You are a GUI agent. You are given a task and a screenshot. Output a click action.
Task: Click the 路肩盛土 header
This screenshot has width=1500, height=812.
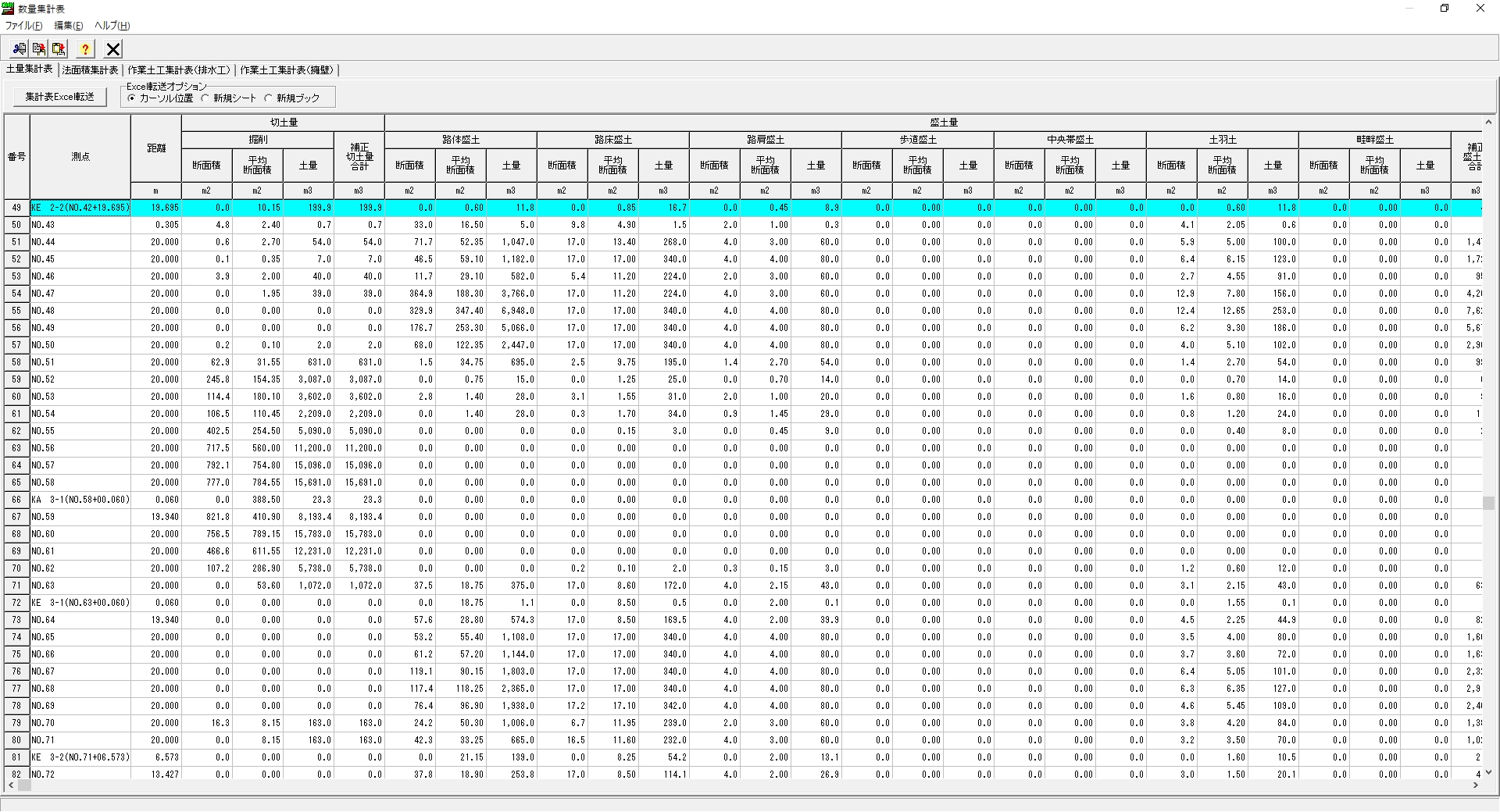click(x=766, y=140)
